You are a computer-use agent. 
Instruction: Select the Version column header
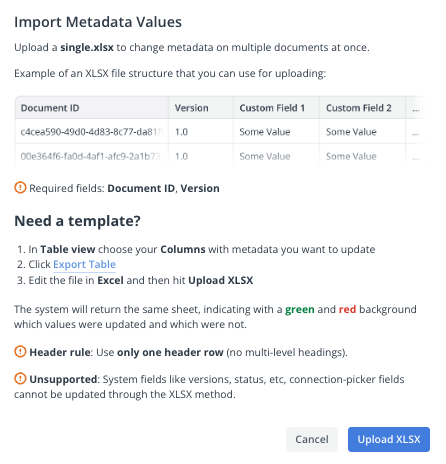tap(201, 108)
